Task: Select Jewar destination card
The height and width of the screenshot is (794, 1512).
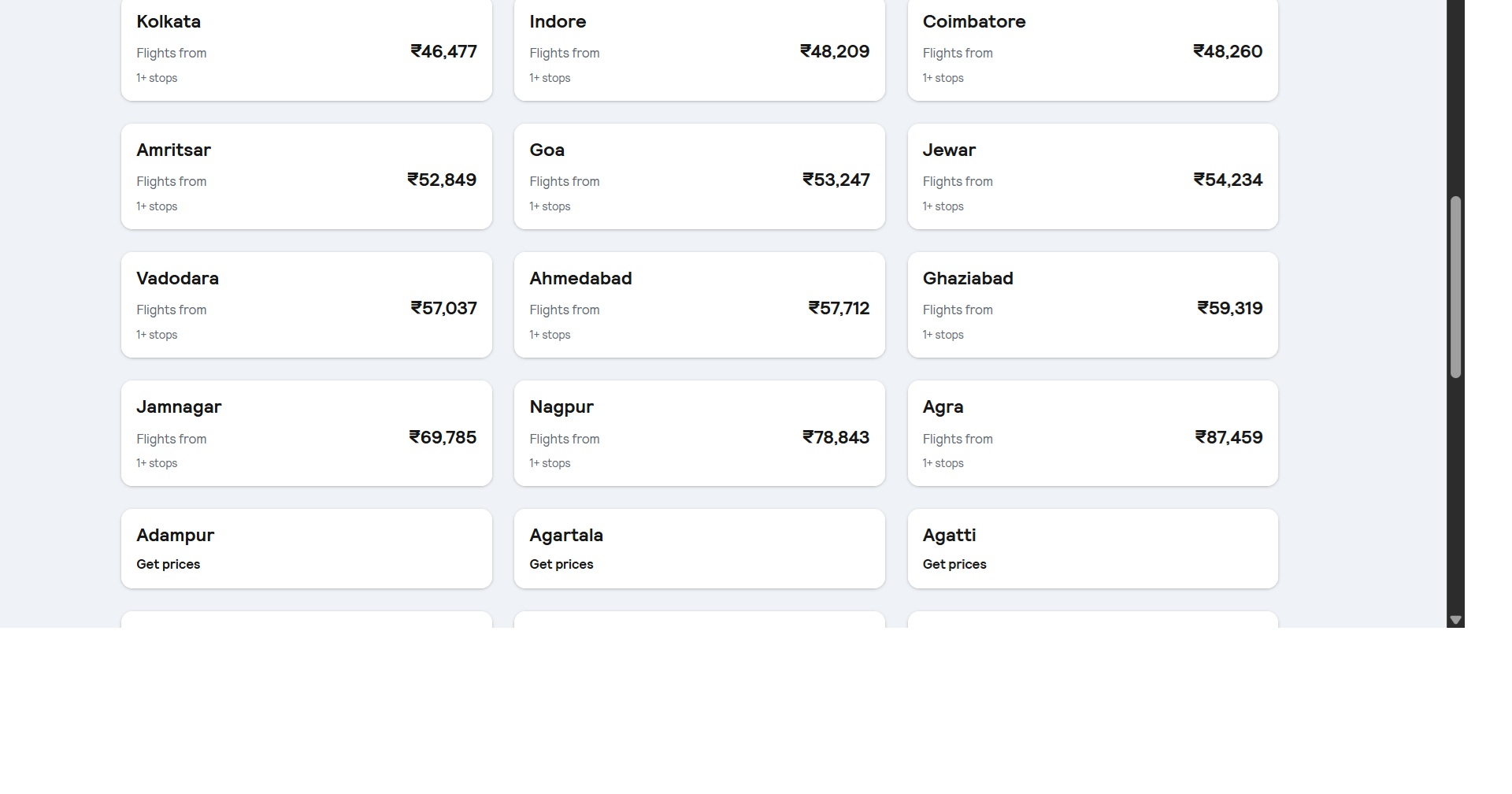Action: (x=1092, y=176)
